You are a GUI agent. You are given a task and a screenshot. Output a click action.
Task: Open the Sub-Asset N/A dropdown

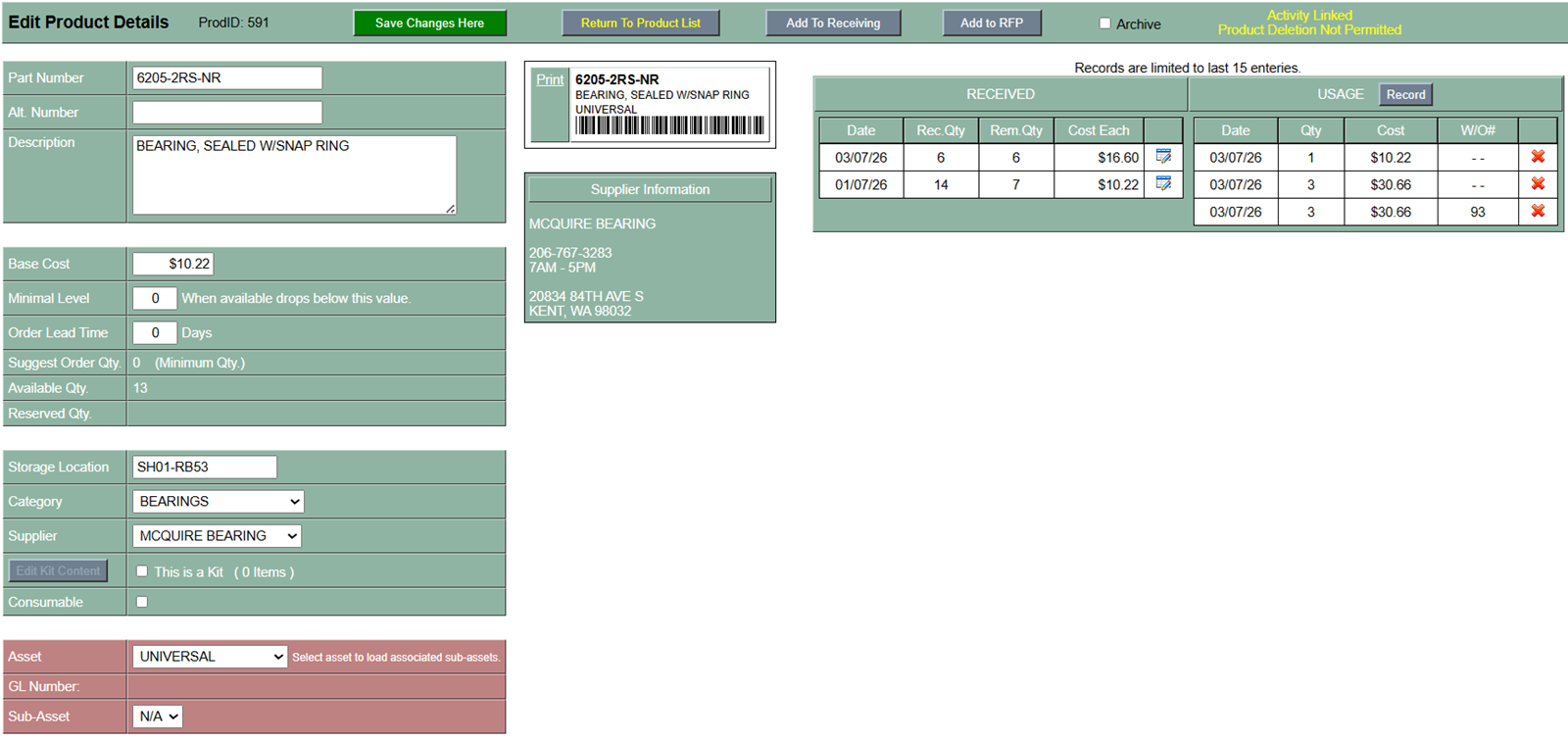(x=158, y=716)
